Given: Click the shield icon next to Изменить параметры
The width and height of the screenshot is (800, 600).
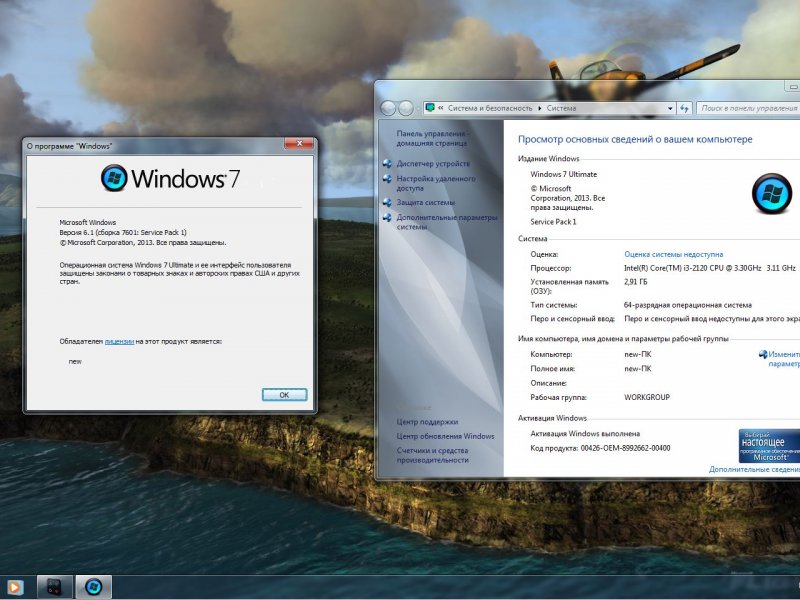Looking at the screenshot, I should coord(763,354).
